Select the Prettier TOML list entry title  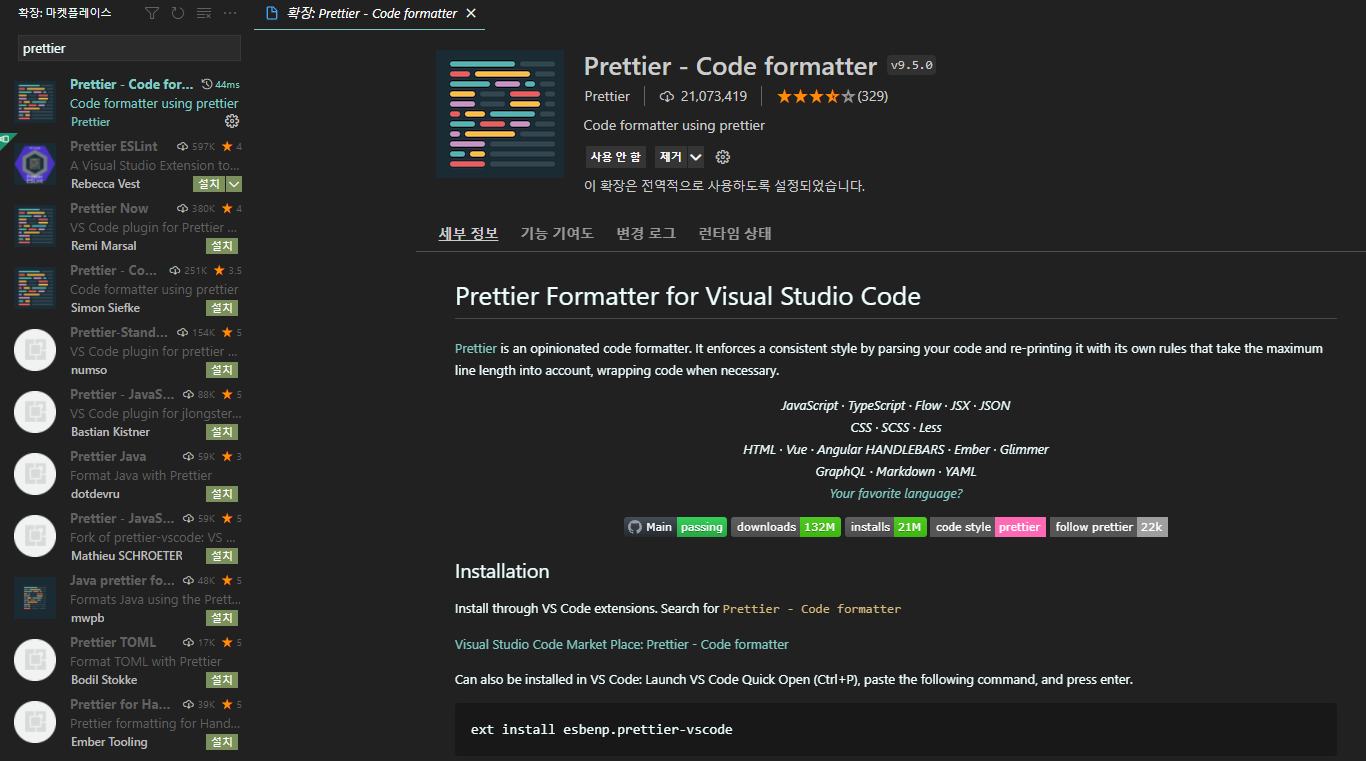pyautogui.click(x=113, y=642)
